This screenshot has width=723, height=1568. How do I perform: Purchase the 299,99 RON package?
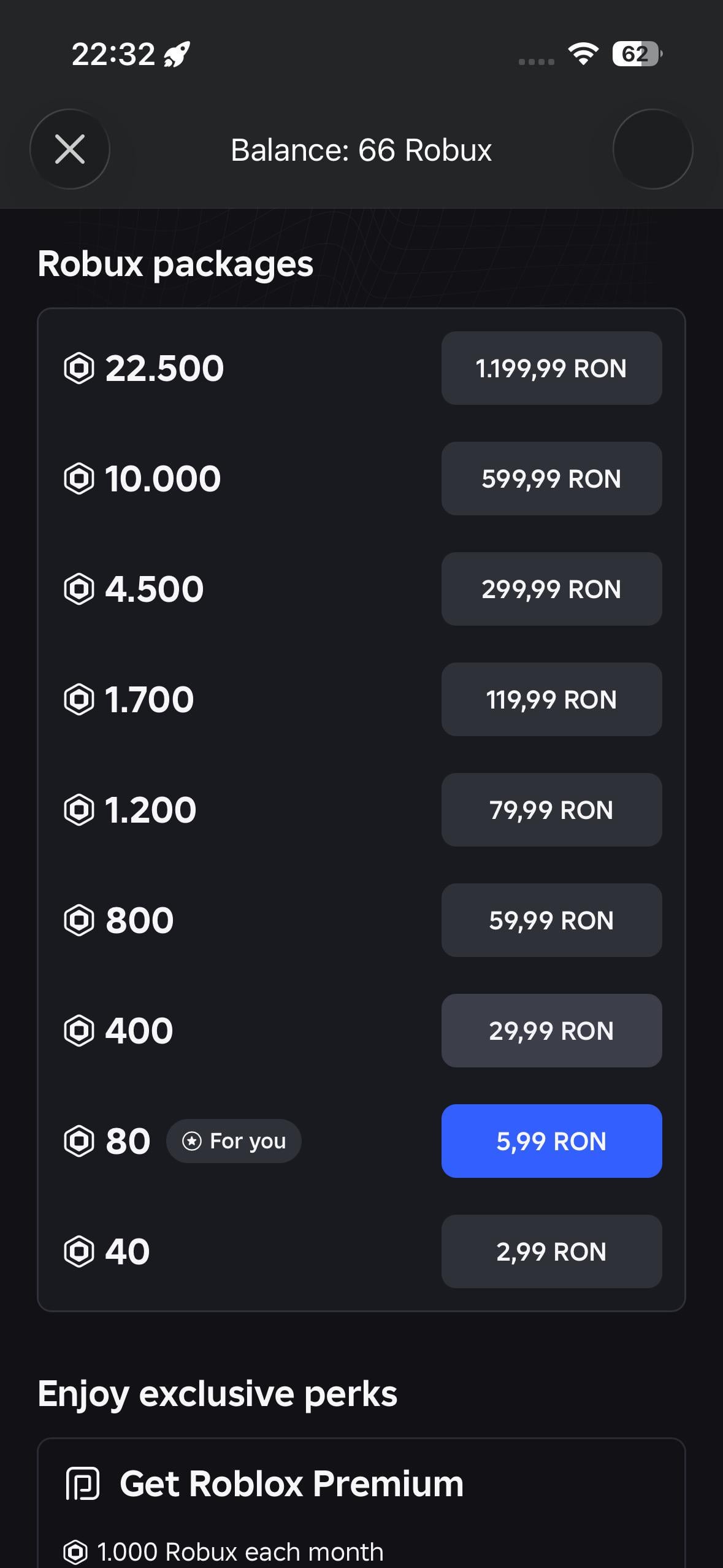(551, 589)
